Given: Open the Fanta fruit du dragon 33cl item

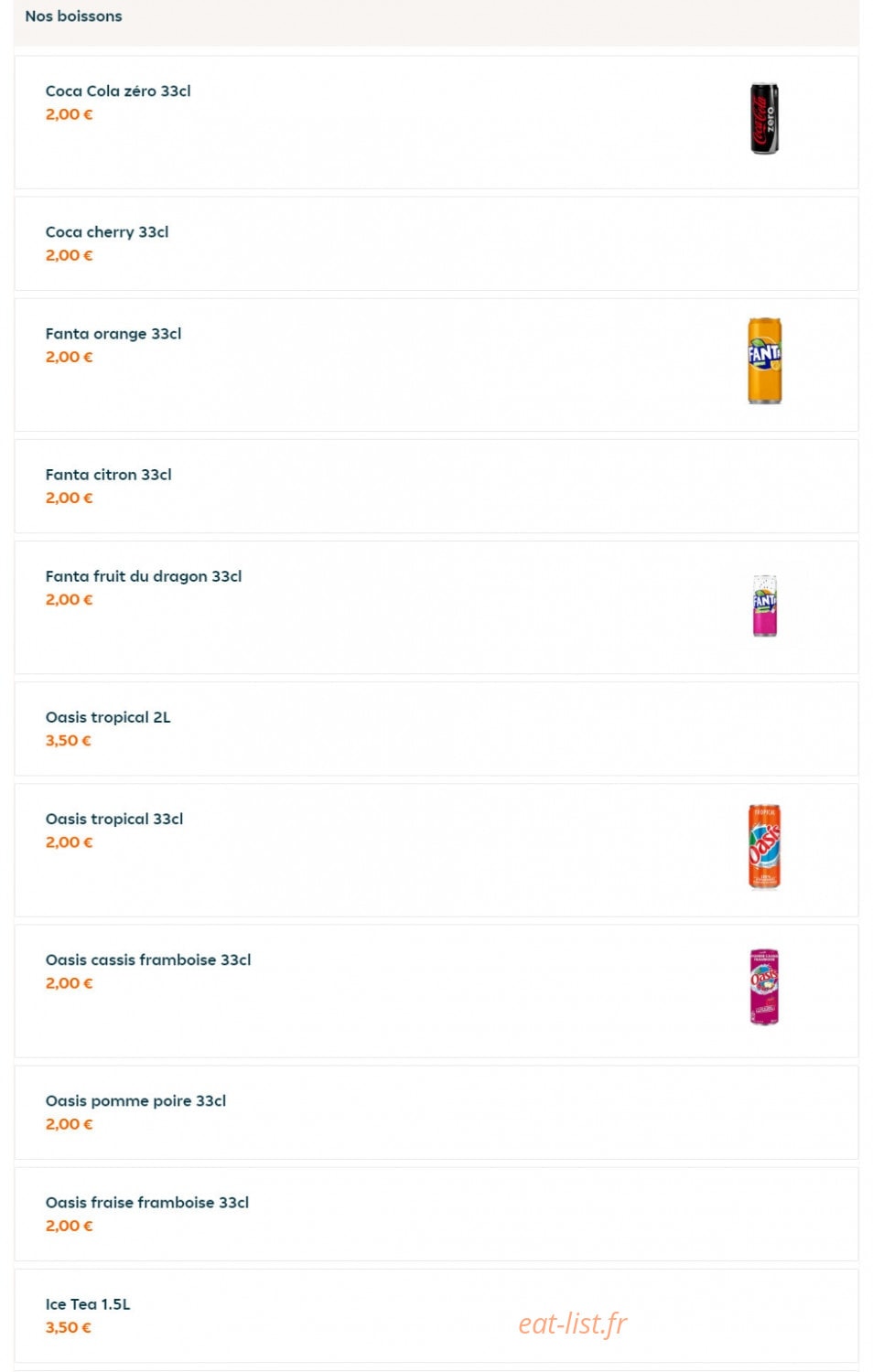Looking at the screenshot, I should (436, 607).
